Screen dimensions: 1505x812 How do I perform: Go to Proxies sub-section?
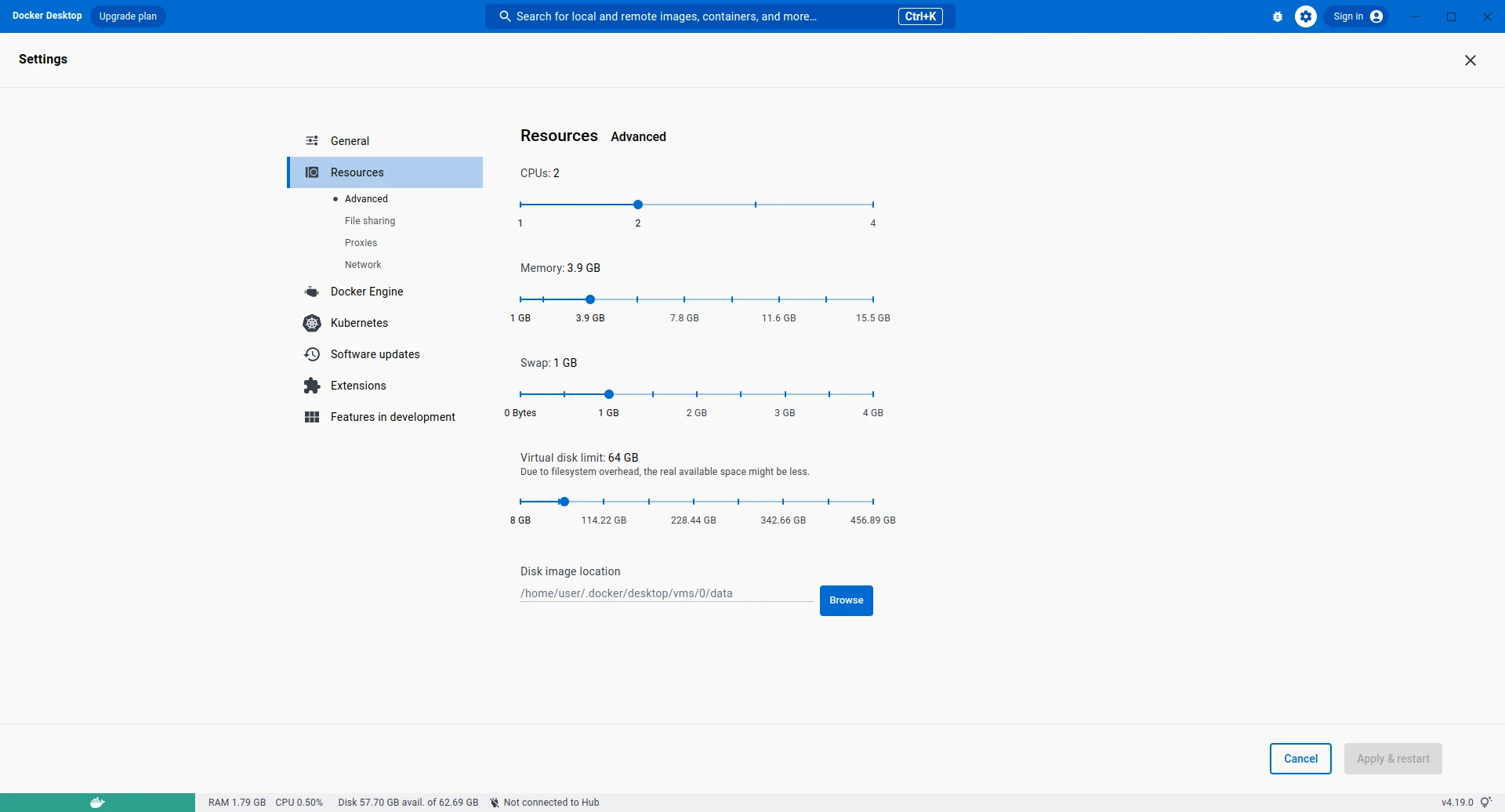coord(361,243)
